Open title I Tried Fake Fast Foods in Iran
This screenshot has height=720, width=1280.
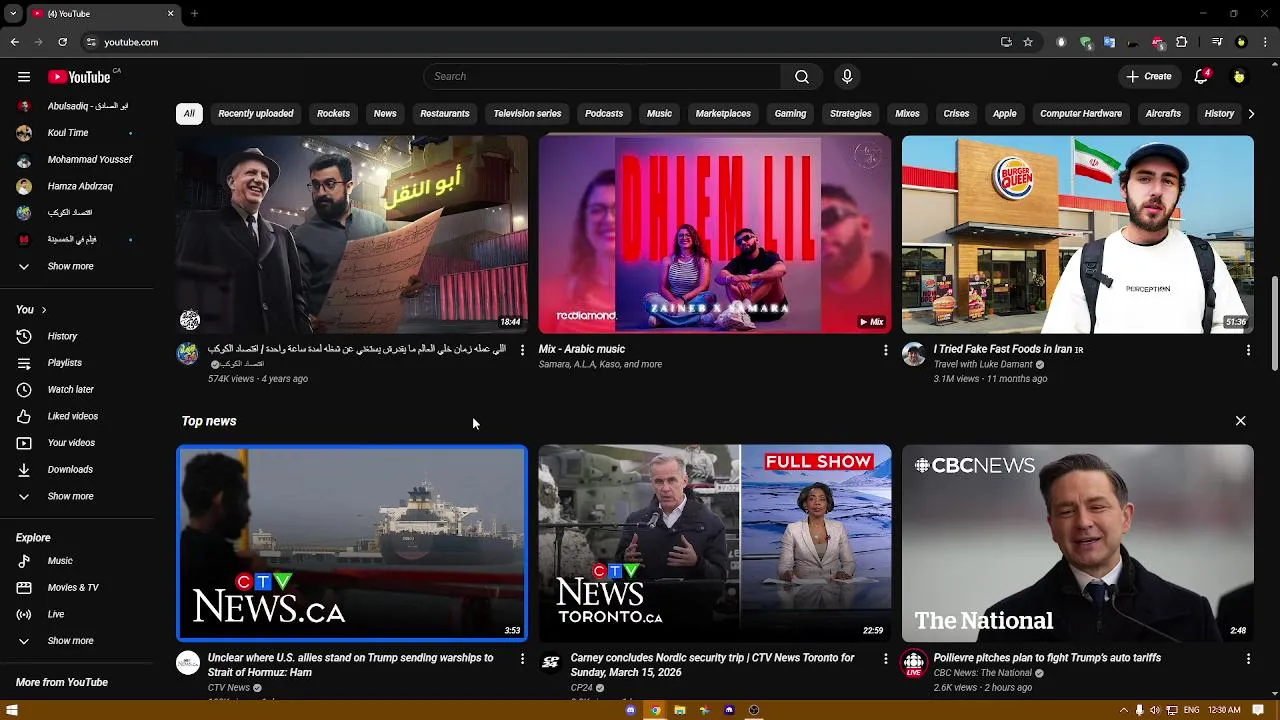(x=1008, y=349)
